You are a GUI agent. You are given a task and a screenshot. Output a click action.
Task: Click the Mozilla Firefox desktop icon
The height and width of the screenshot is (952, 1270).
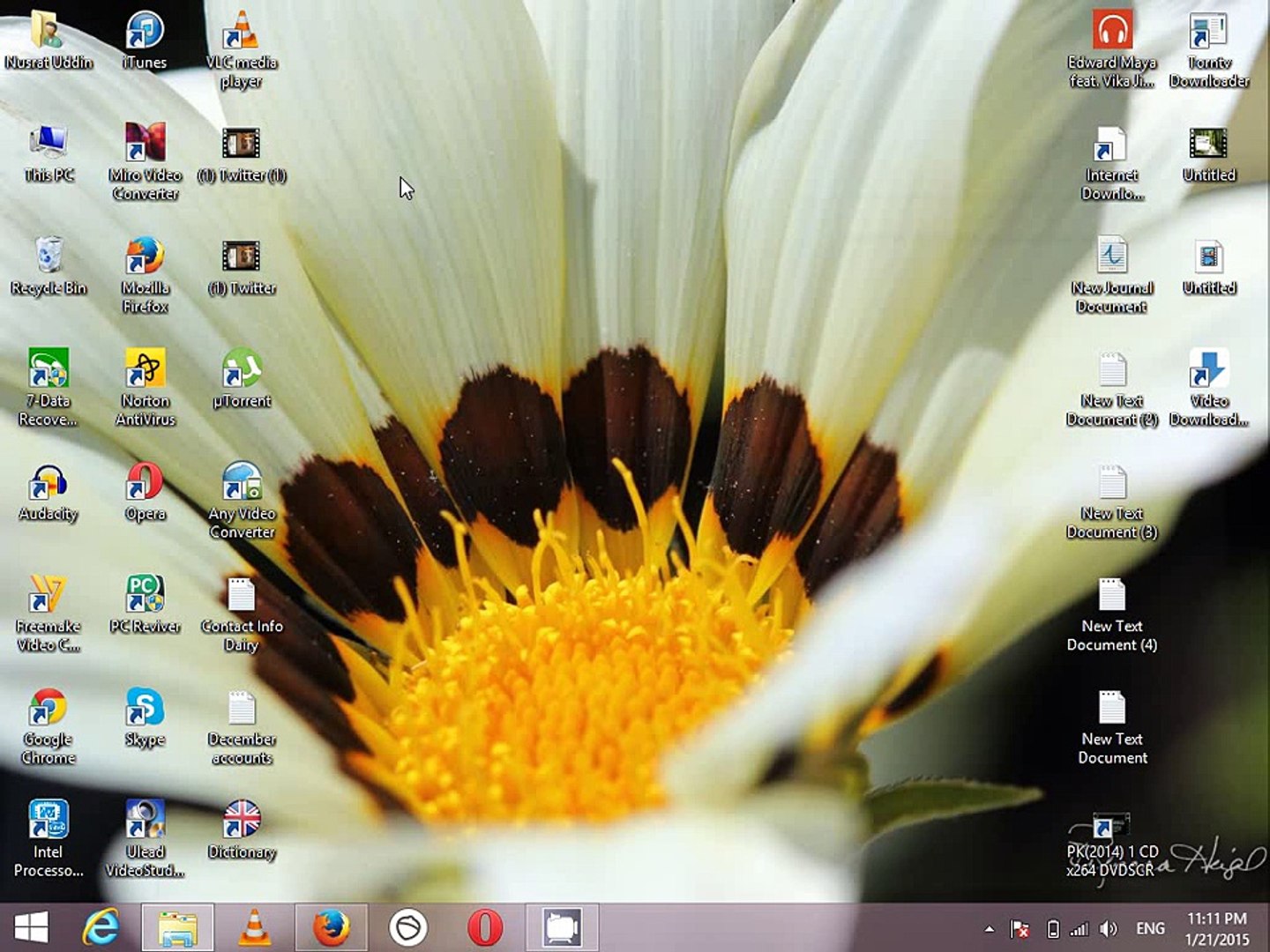click(x=145, y=259)
